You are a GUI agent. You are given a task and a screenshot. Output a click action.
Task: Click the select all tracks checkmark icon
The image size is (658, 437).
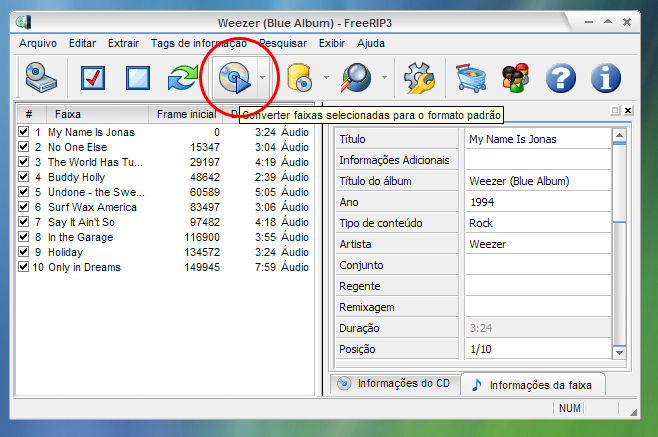pyautogui.click(x=92, y=78)
